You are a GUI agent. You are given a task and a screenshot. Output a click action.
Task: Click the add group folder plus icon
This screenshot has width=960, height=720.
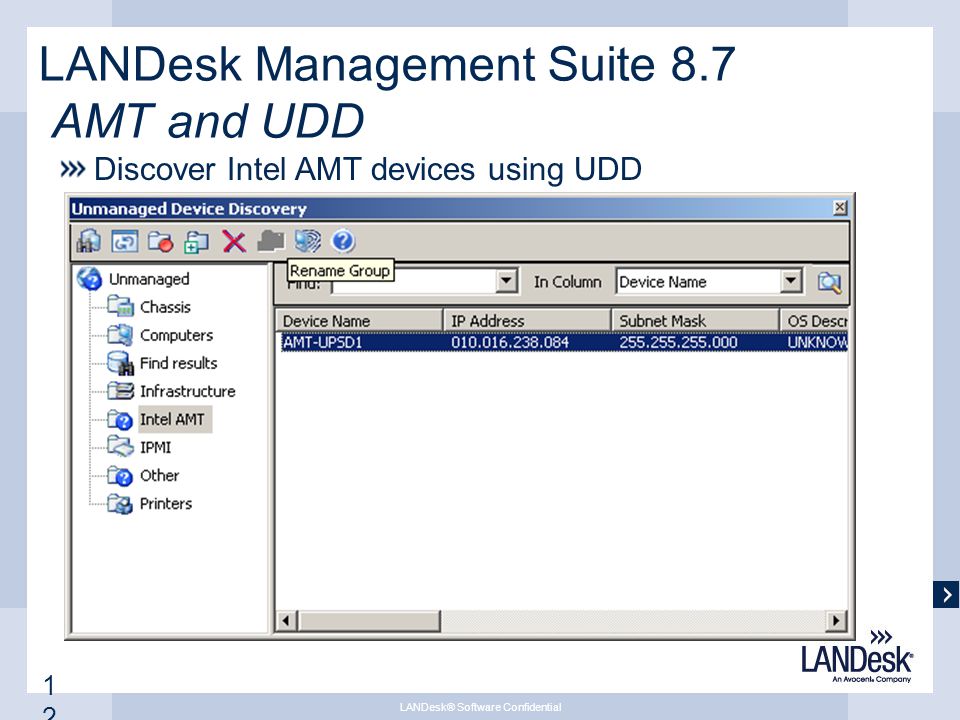[x=196, y=241]
